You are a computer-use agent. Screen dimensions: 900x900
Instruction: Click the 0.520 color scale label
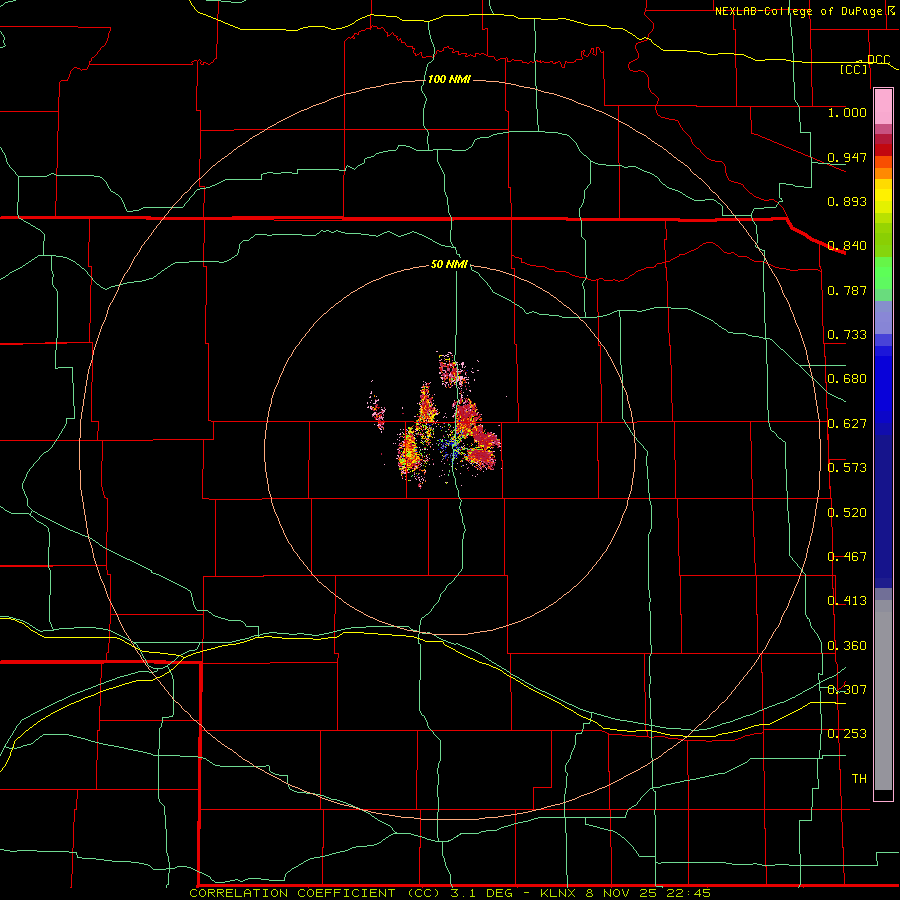point(847,513)
